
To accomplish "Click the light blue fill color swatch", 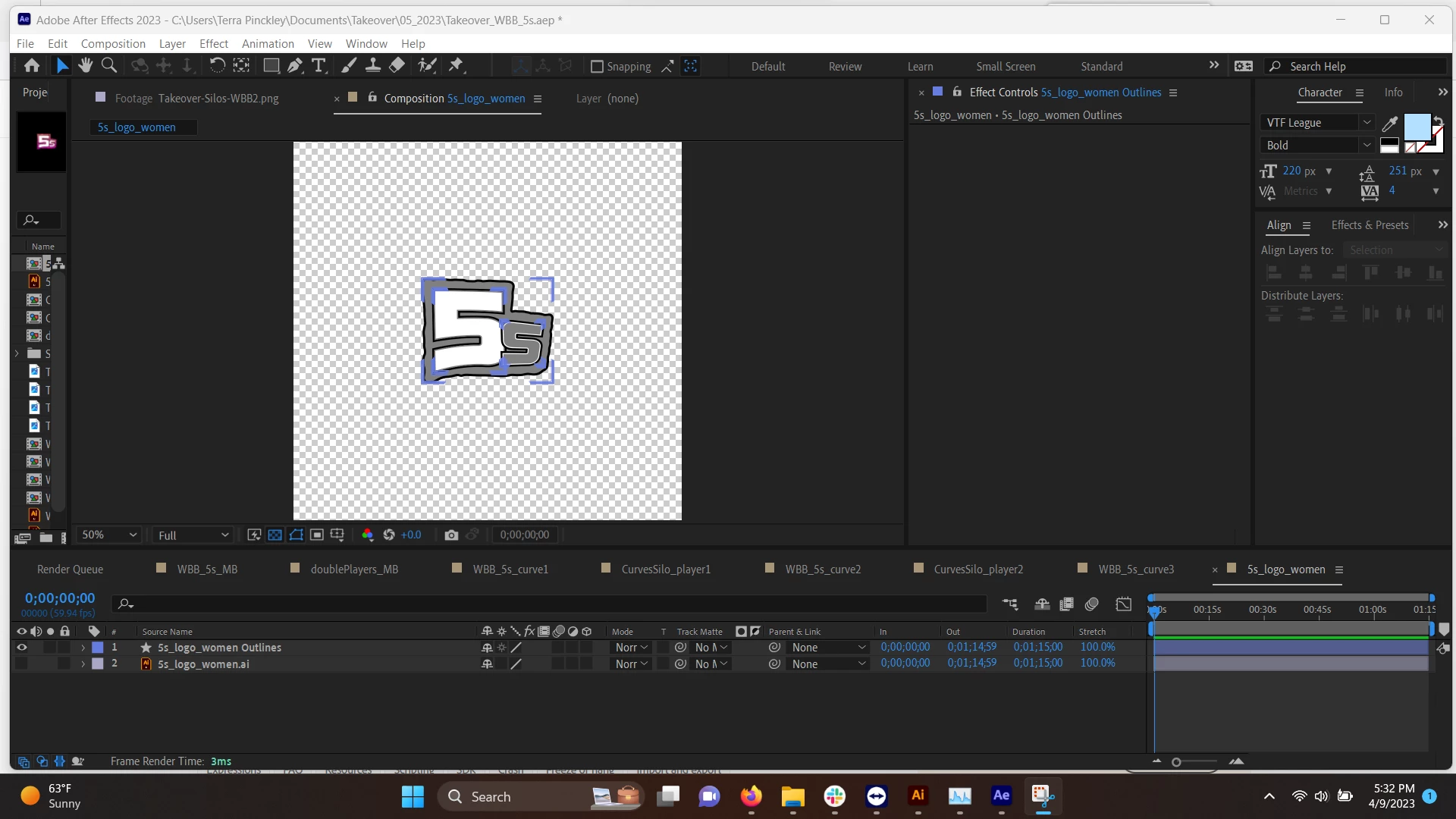I will (x=1416, y=127).
